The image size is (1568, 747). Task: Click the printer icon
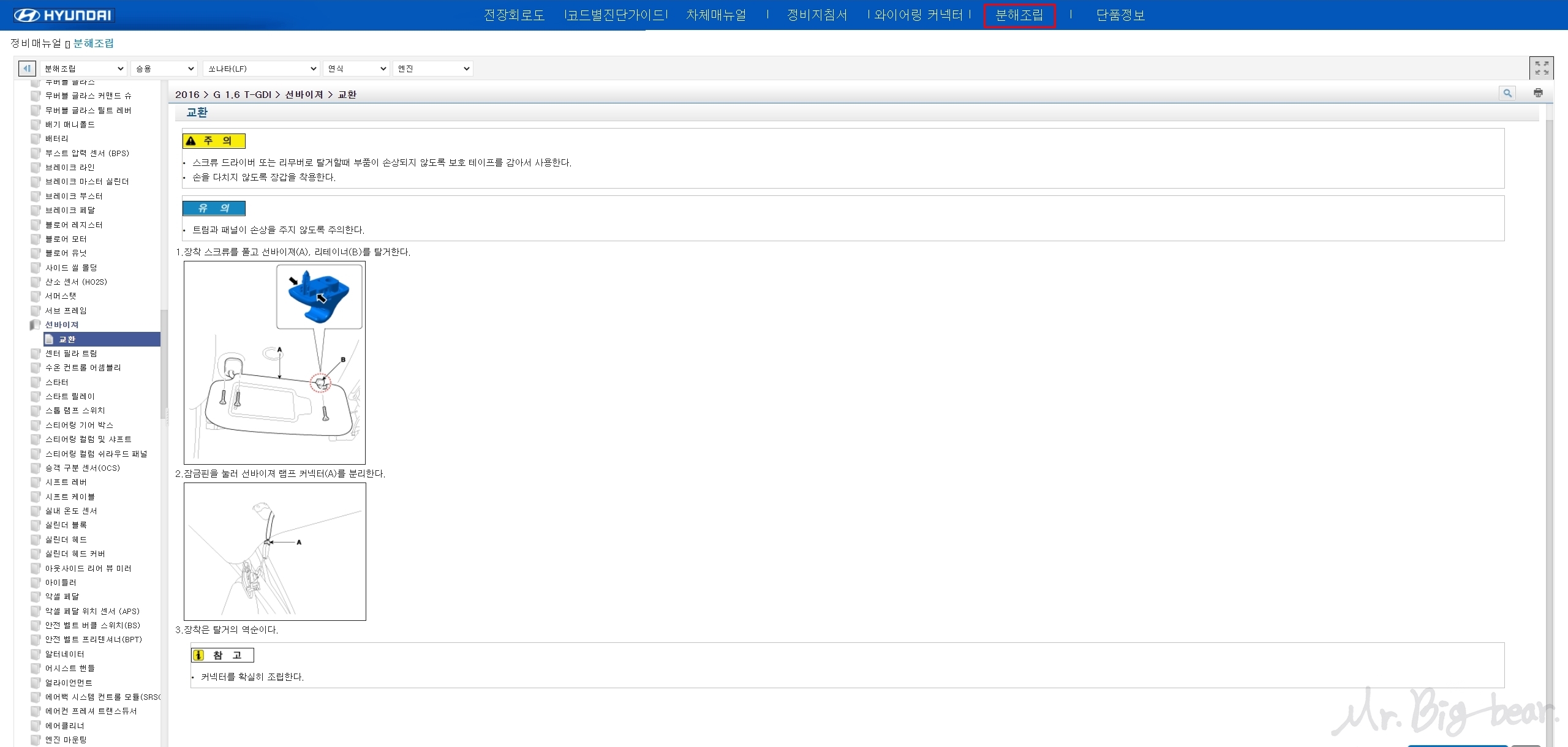(x=1538, y=93)
